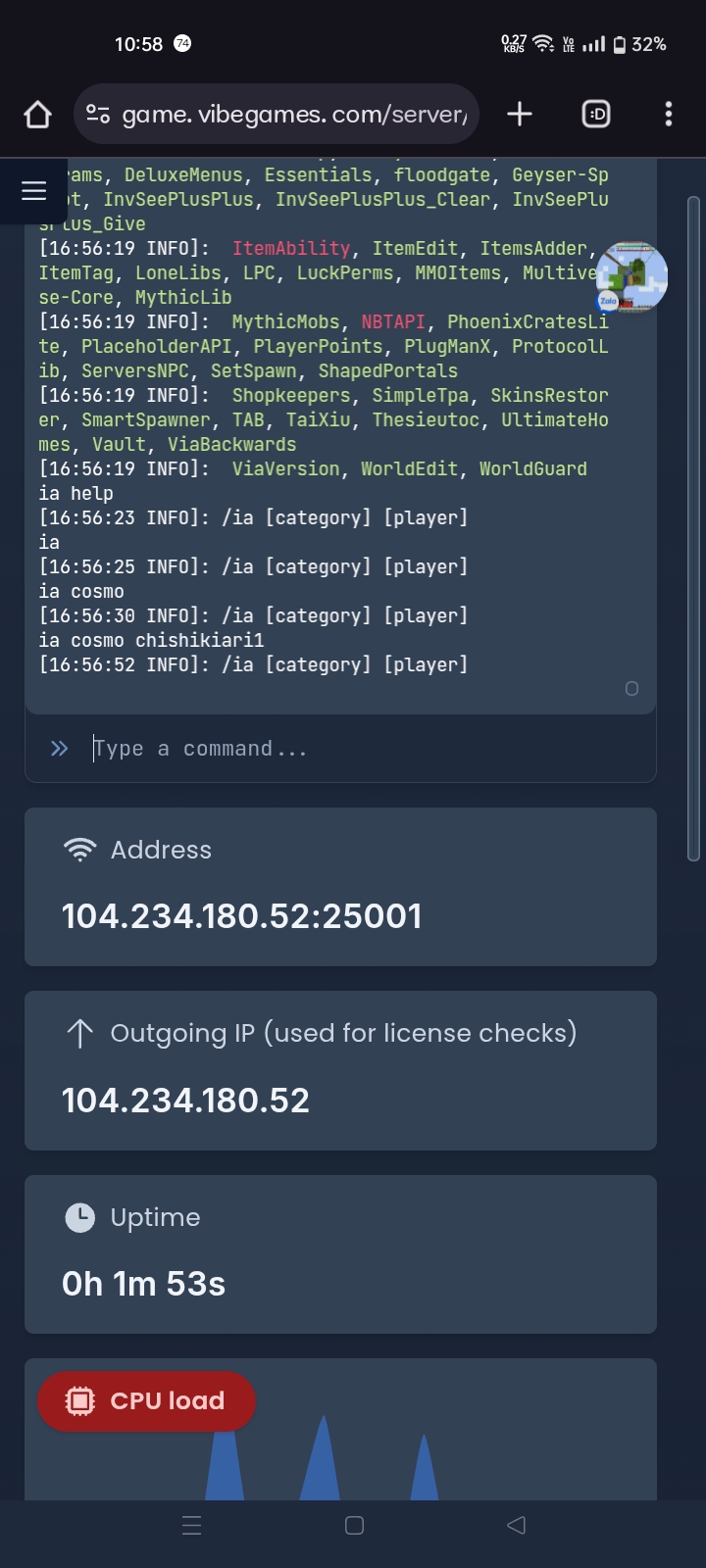Image resolution: width=706 pixels, height=1568 pixels.
Task: Open a new browser tab
Action: tap(520, 115)
